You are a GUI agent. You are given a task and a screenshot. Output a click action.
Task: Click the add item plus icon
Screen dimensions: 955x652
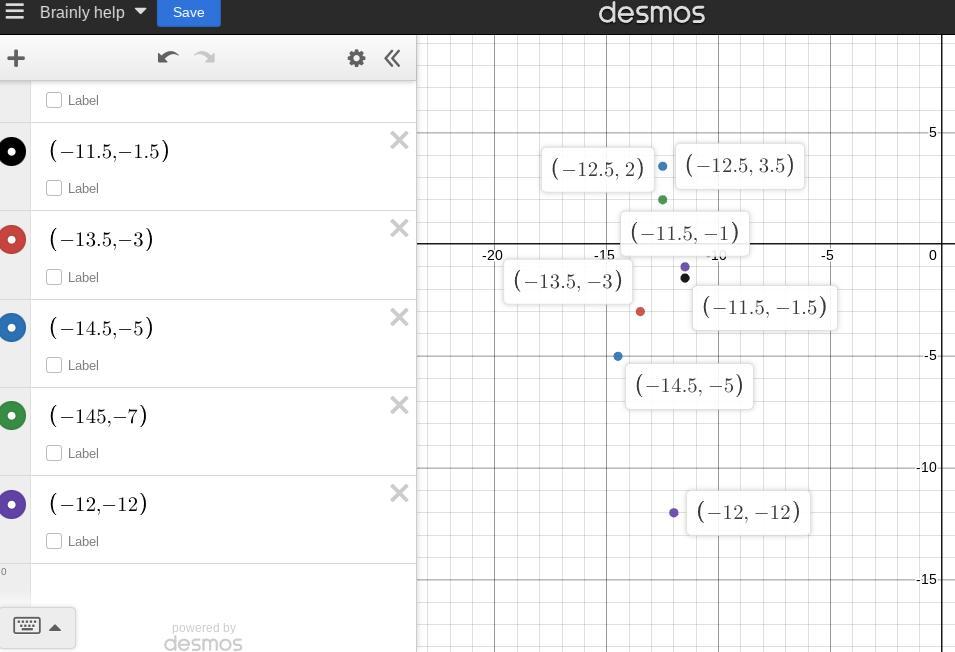(x=16, y=58)
